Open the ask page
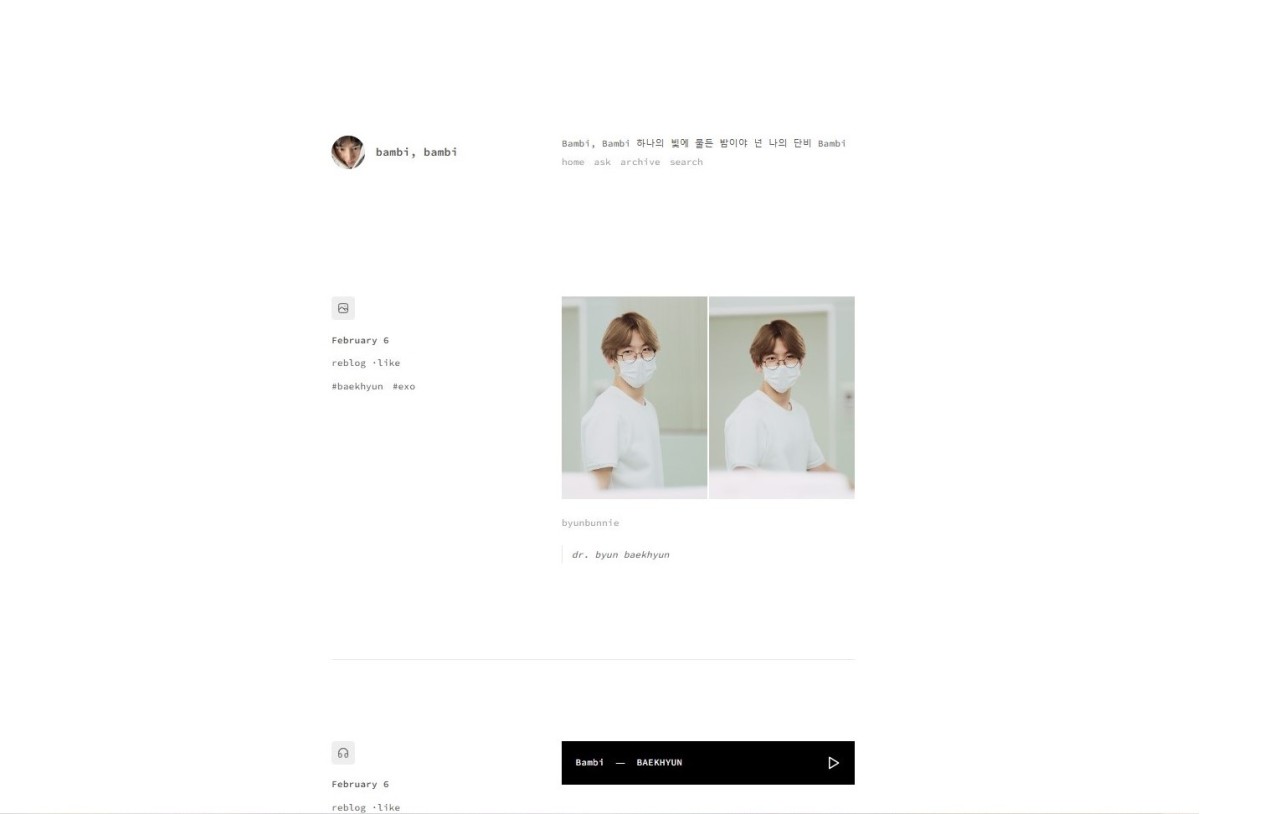Image resolution: width=1280 pixels, height=814 pixels. click(x=602, y=162)
